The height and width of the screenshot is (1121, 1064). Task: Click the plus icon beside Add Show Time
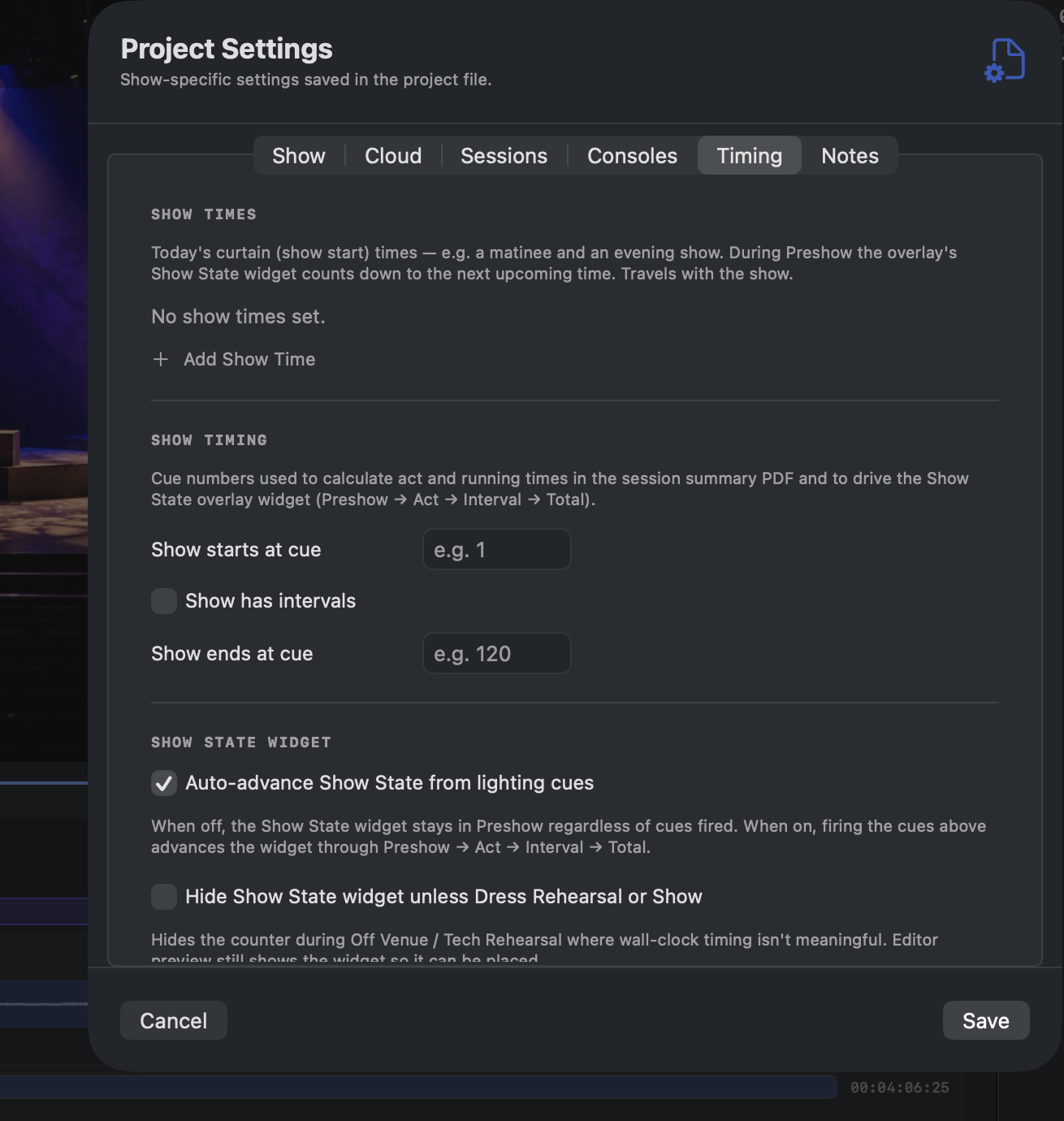161,359
